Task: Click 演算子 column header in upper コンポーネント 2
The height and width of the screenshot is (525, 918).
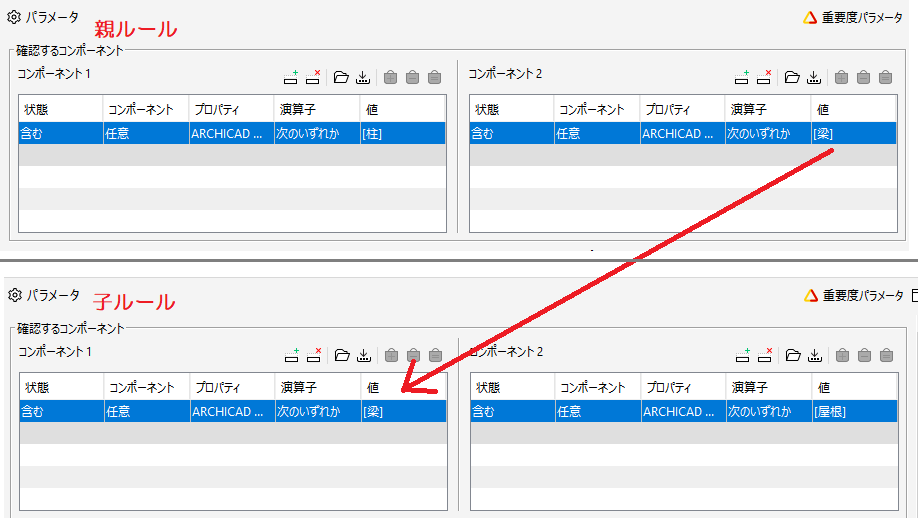Action: [x=768, y=109]
